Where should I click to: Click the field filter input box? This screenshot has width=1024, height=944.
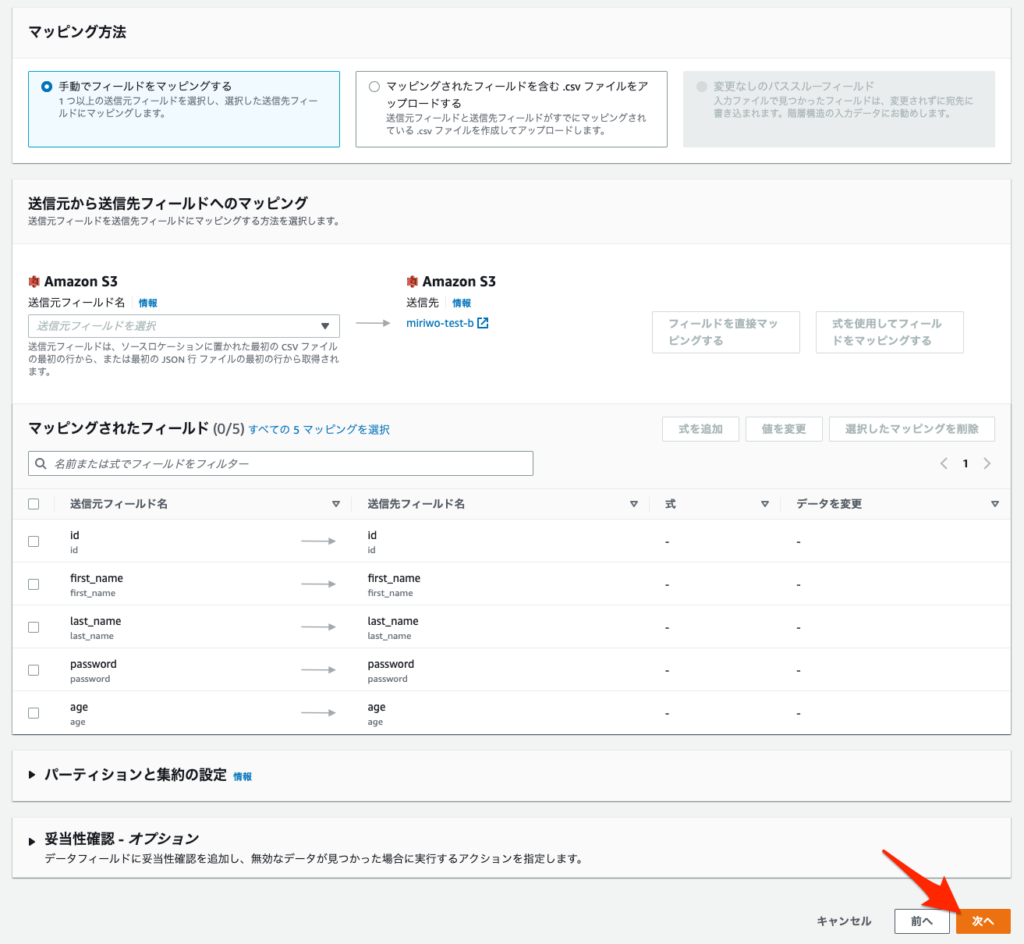[280, 463]
